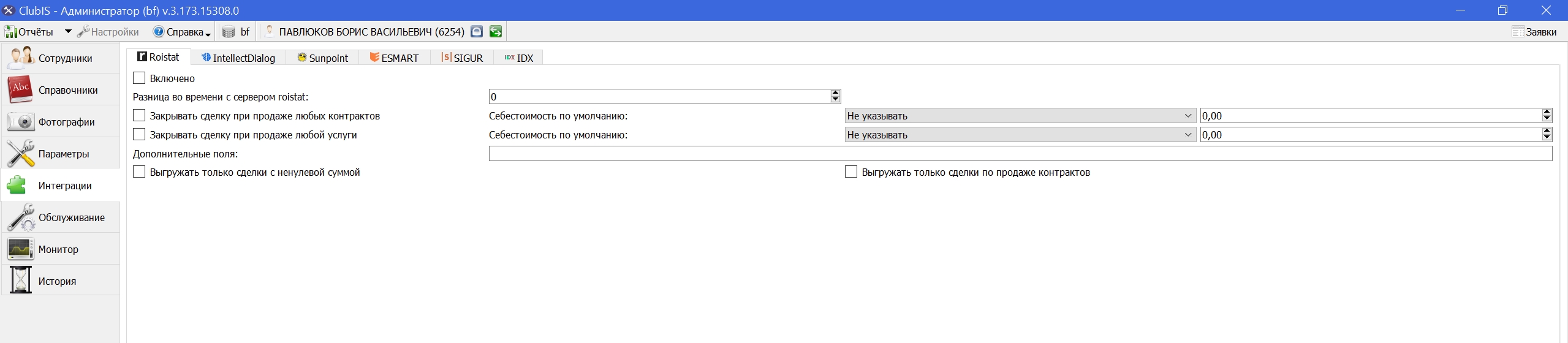Click the lock icon after the user name

477,32
